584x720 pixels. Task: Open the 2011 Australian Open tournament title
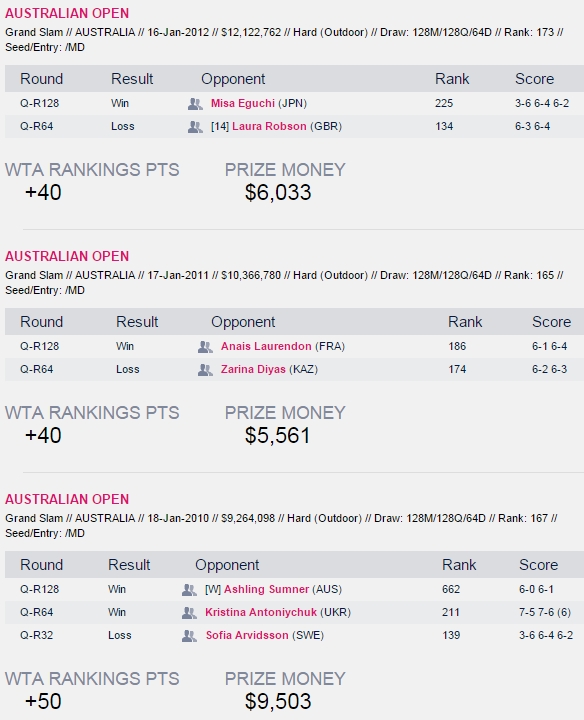[x=67, y=256]
